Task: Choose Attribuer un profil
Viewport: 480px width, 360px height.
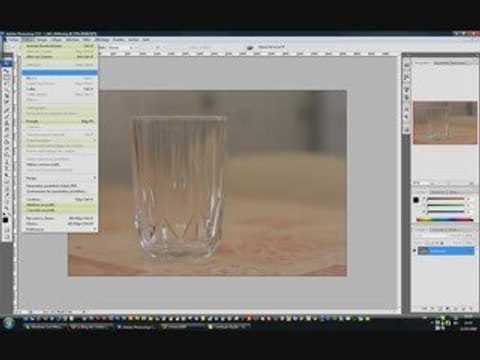Action: pyautogui.click(x=60, y=205)
